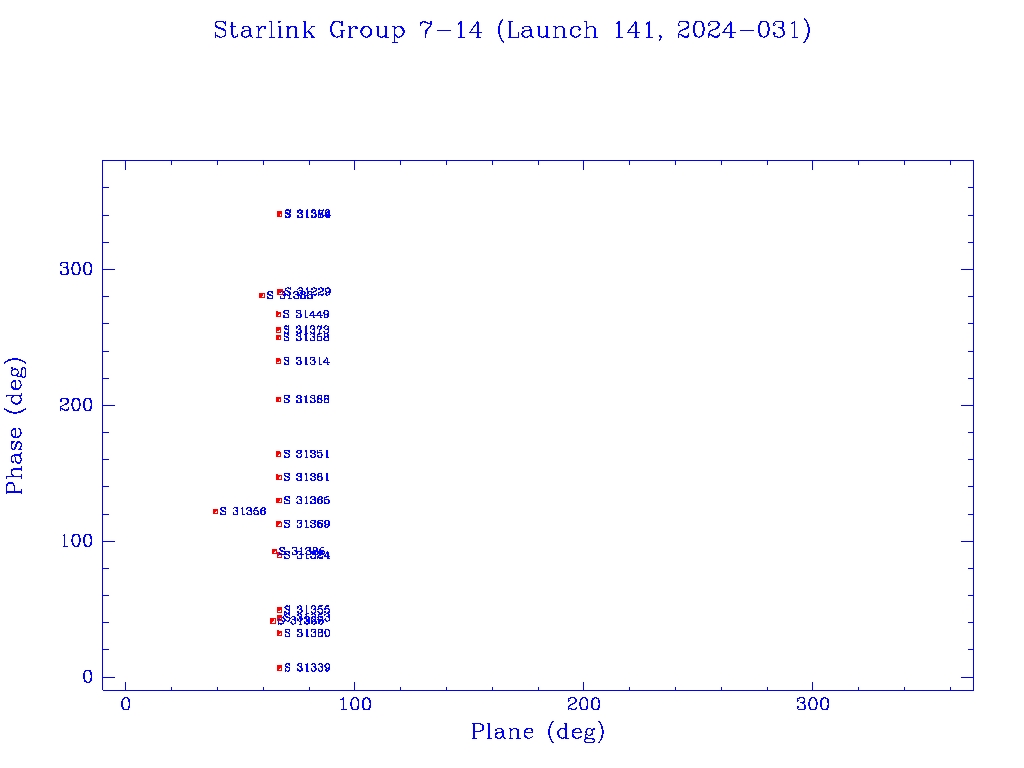The image size is (1024, 768).
Task: Click the 300 tick label on Plane axis
Action: coord(812,704)
